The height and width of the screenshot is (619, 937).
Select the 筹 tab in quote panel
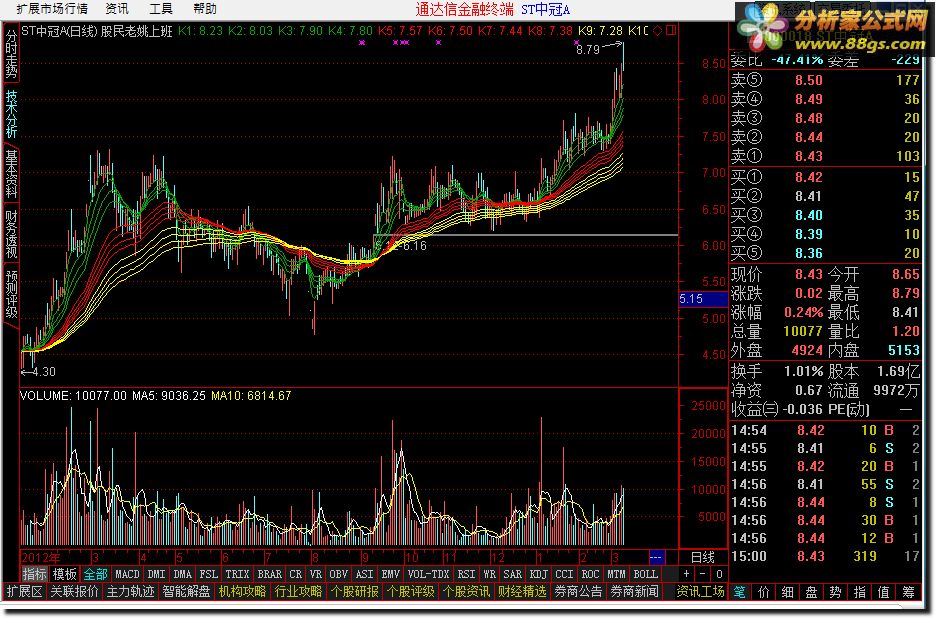click(908, 592)
